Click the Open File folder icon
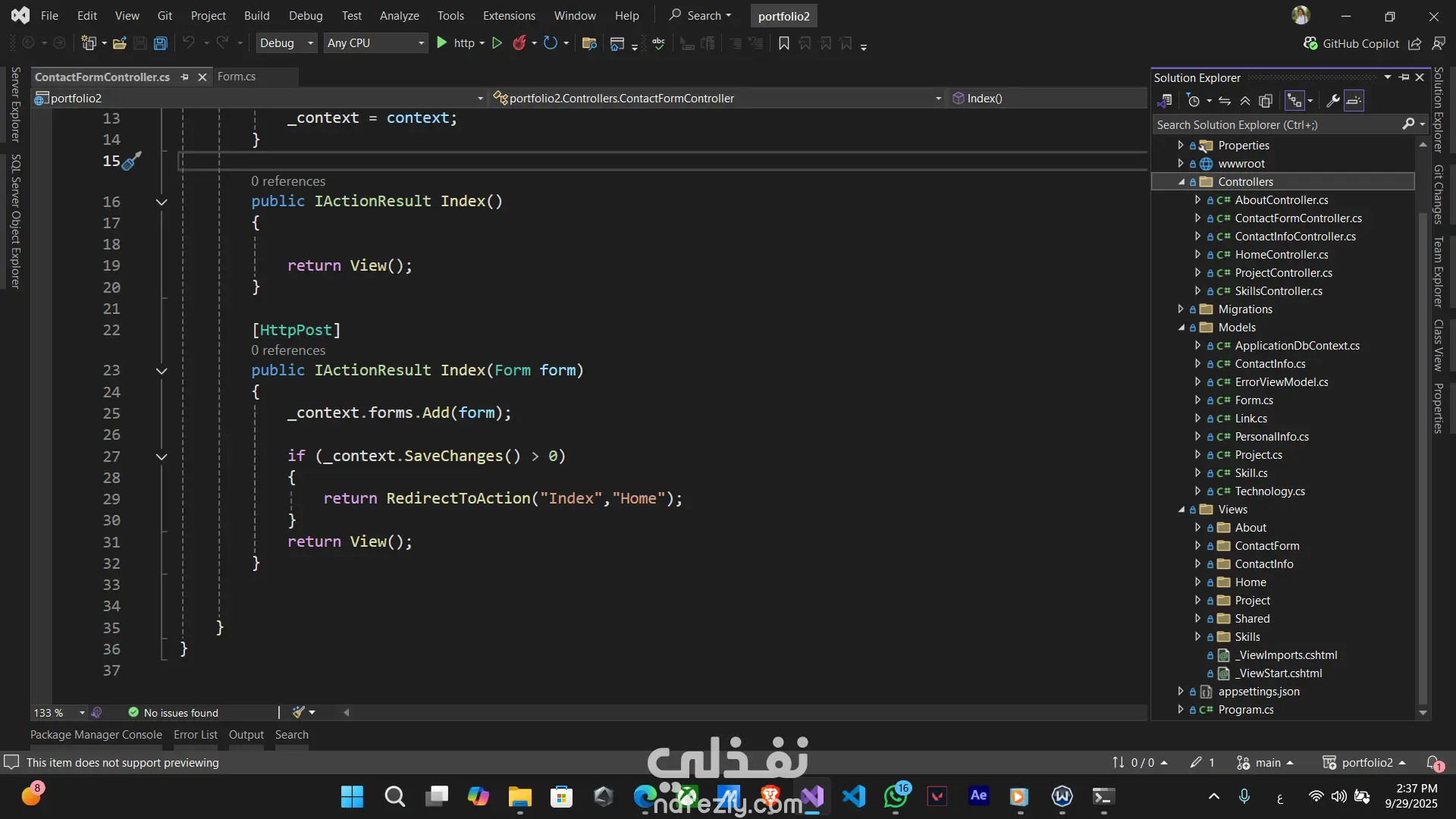 pos(119,43)
